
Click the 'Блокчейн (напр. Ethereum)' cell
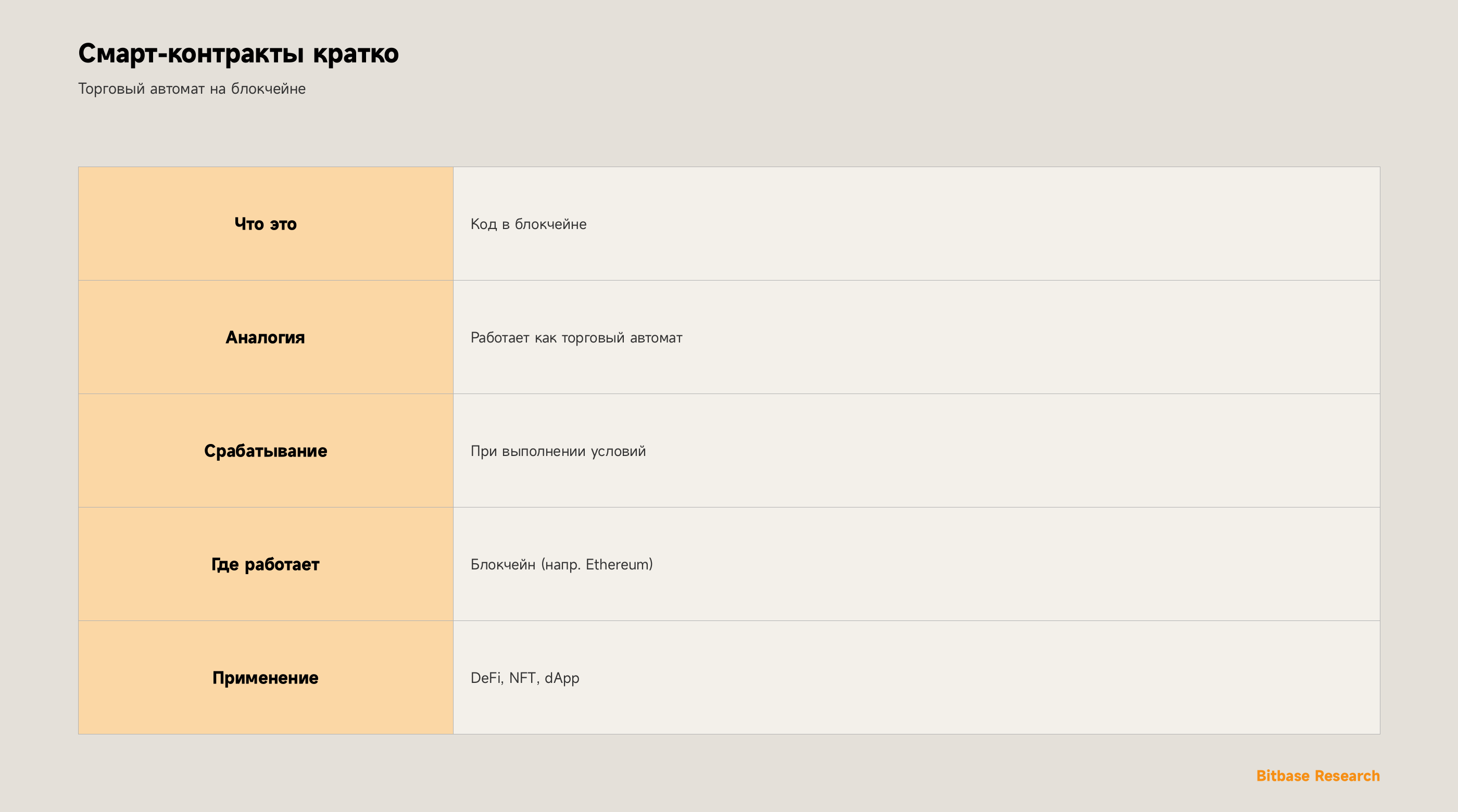916,564
